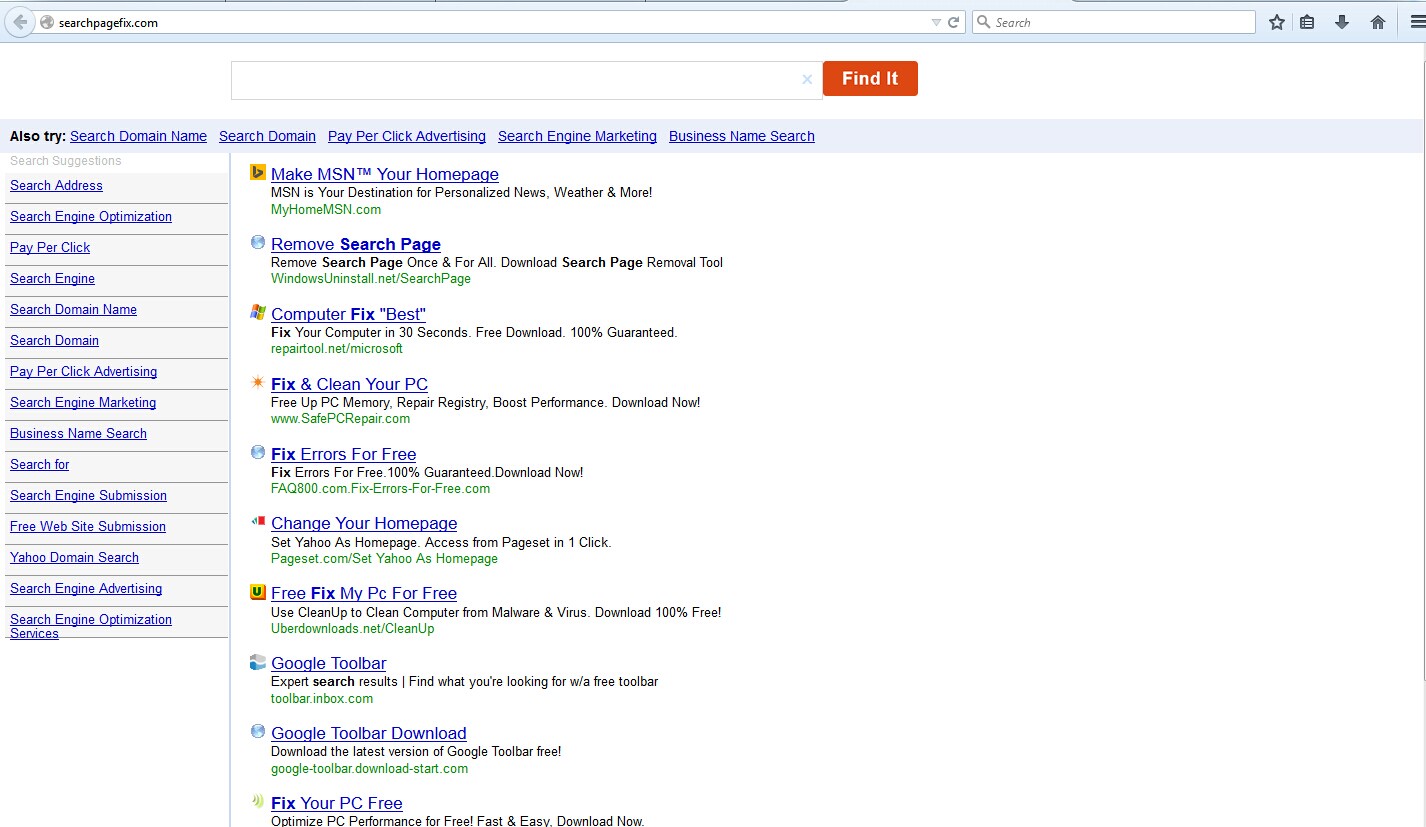The image size is (1426, 827).
Task: Open the Google Toolbar result
Action: coord(328,663)
